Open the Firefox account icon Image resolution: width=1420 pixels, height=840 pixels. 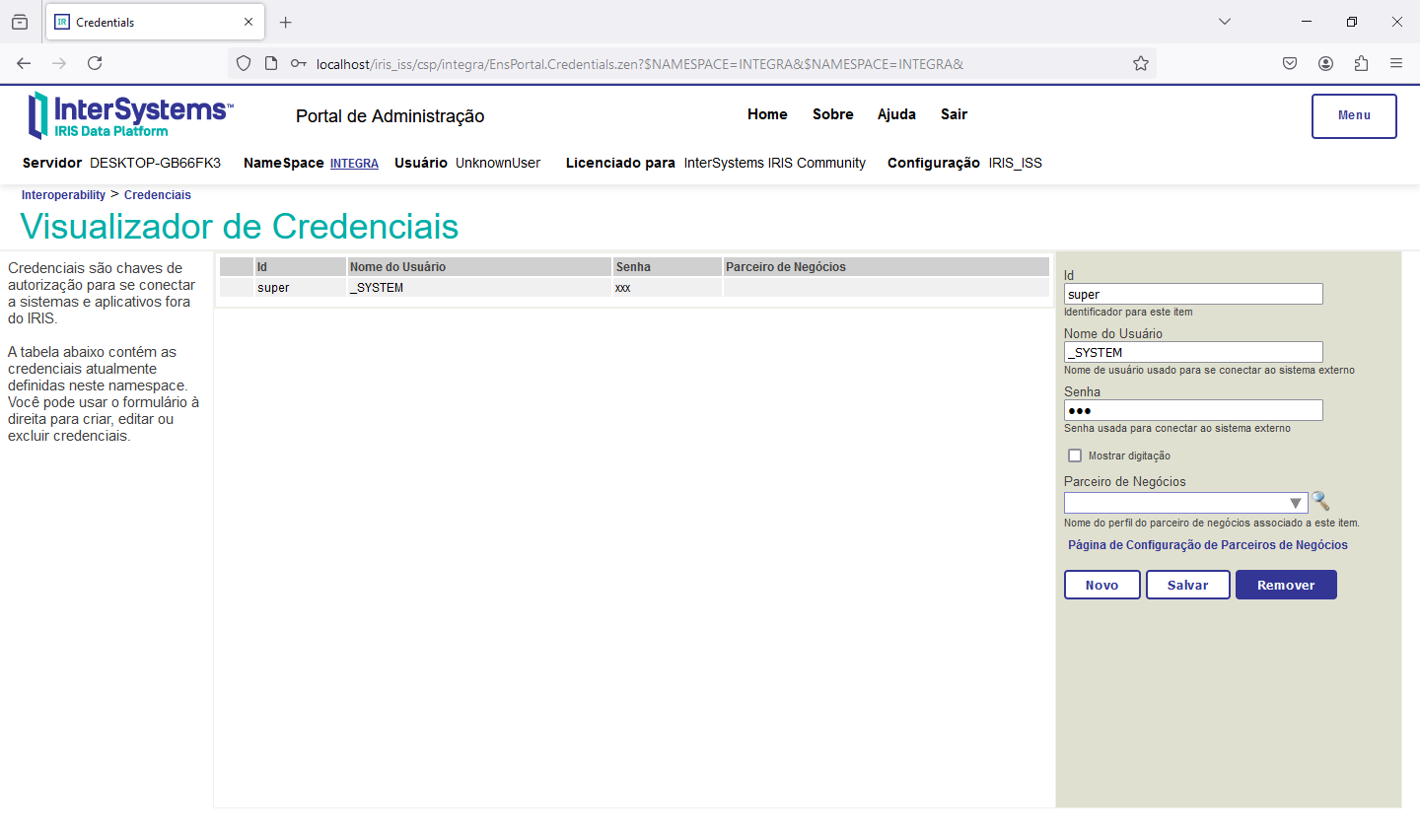tap(1325, 63)
